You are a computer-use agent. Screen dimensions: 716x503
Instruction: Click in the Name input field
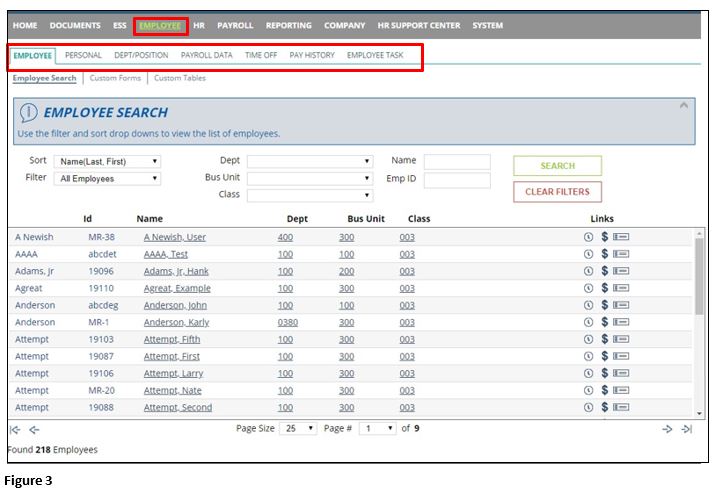[x=457, y=162]
